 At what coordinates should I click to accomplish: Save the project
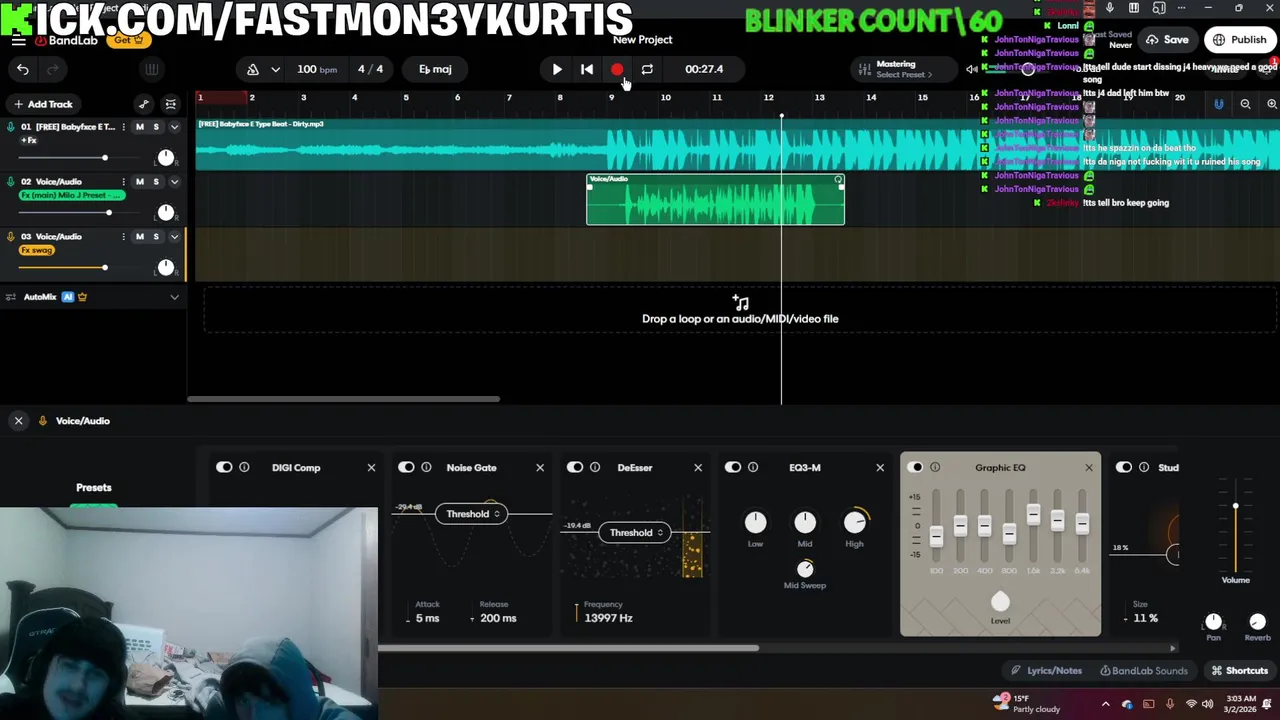click(x=1167, y=40)
